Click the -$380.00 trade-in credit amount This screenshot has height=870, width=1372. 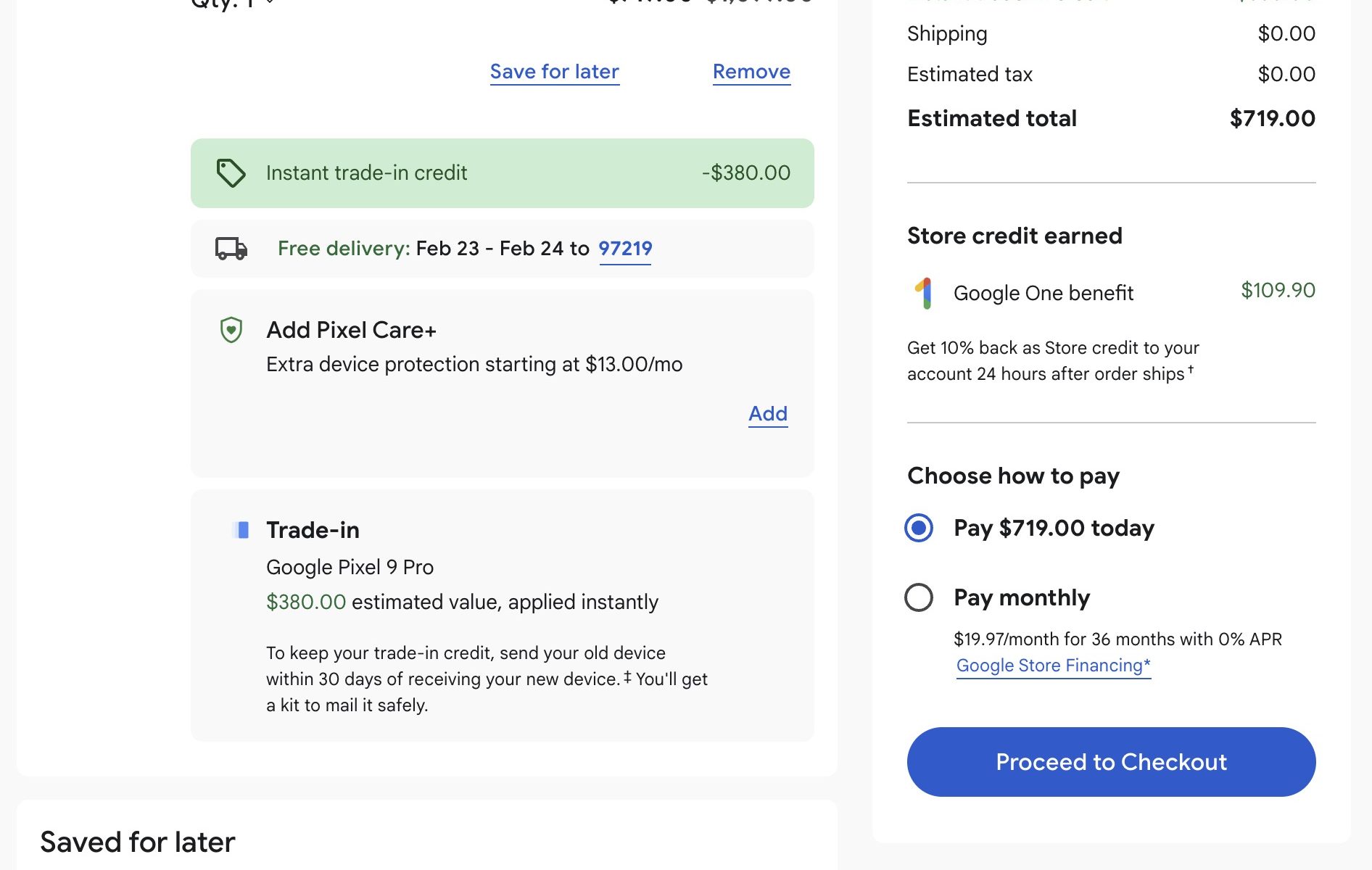pyautogui.click(x=745, y=173)
